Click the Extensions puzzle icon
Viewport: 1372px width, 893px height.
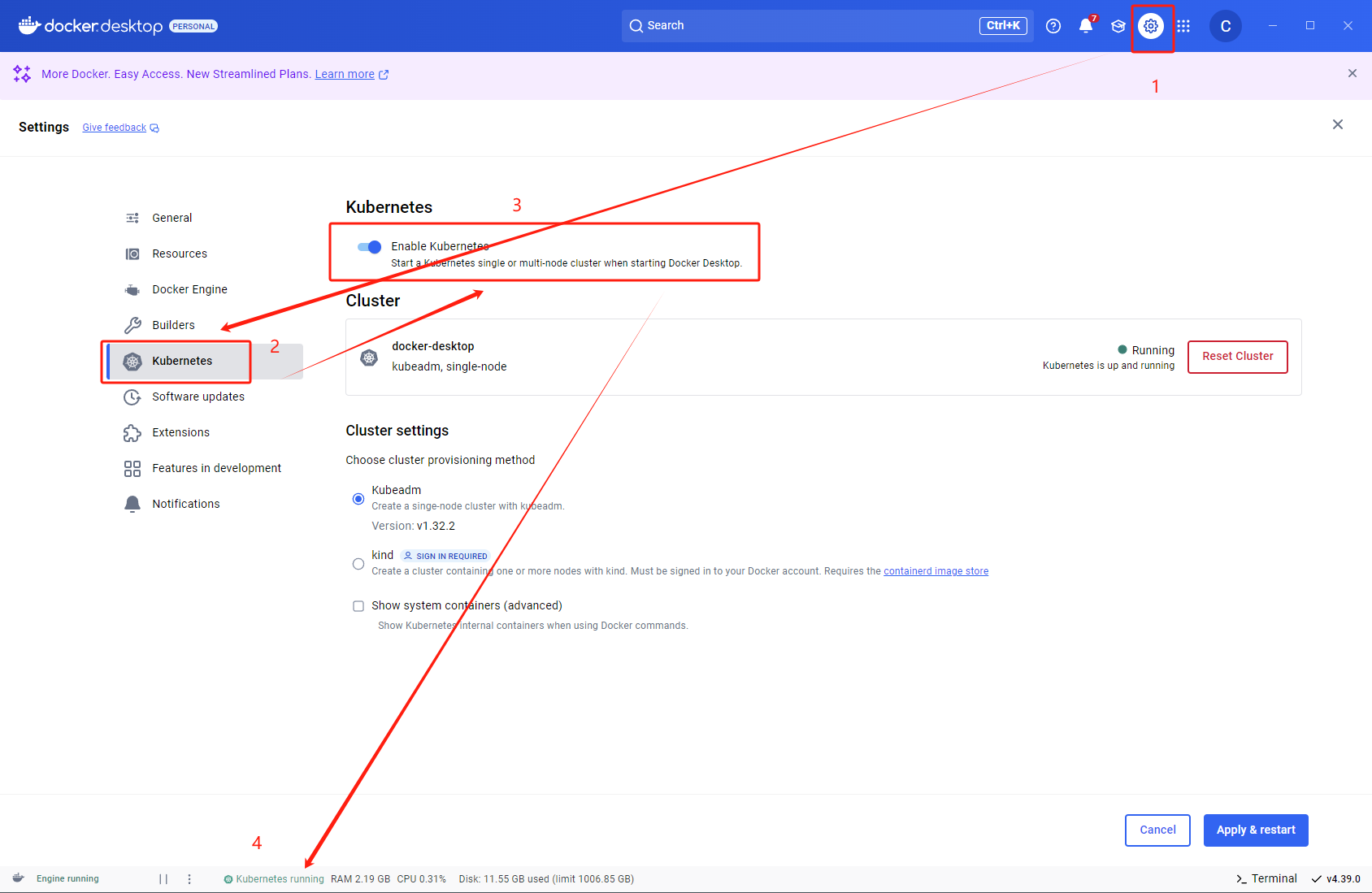tap(132, 432)
